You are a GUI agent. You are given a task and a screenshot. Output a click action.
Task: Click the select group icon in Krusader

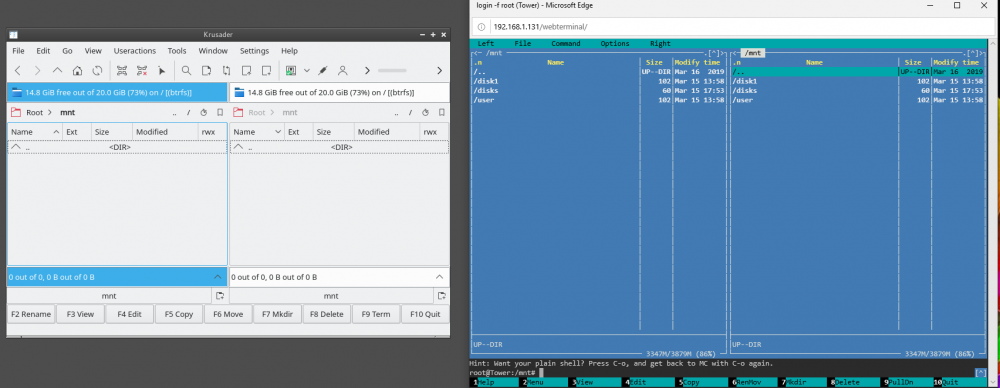point(122,70)
